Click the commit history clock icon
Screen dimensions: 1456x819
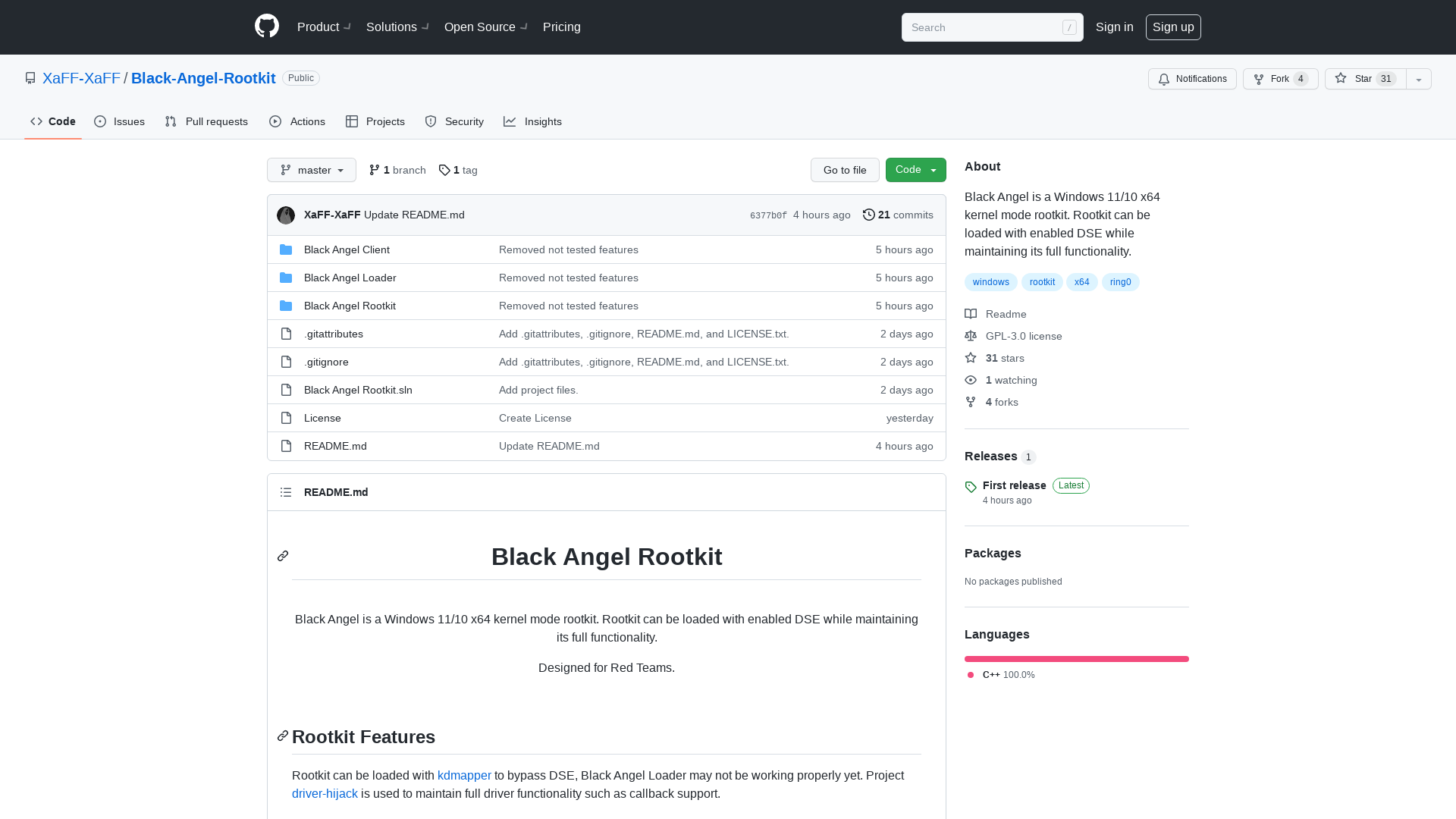869,215
